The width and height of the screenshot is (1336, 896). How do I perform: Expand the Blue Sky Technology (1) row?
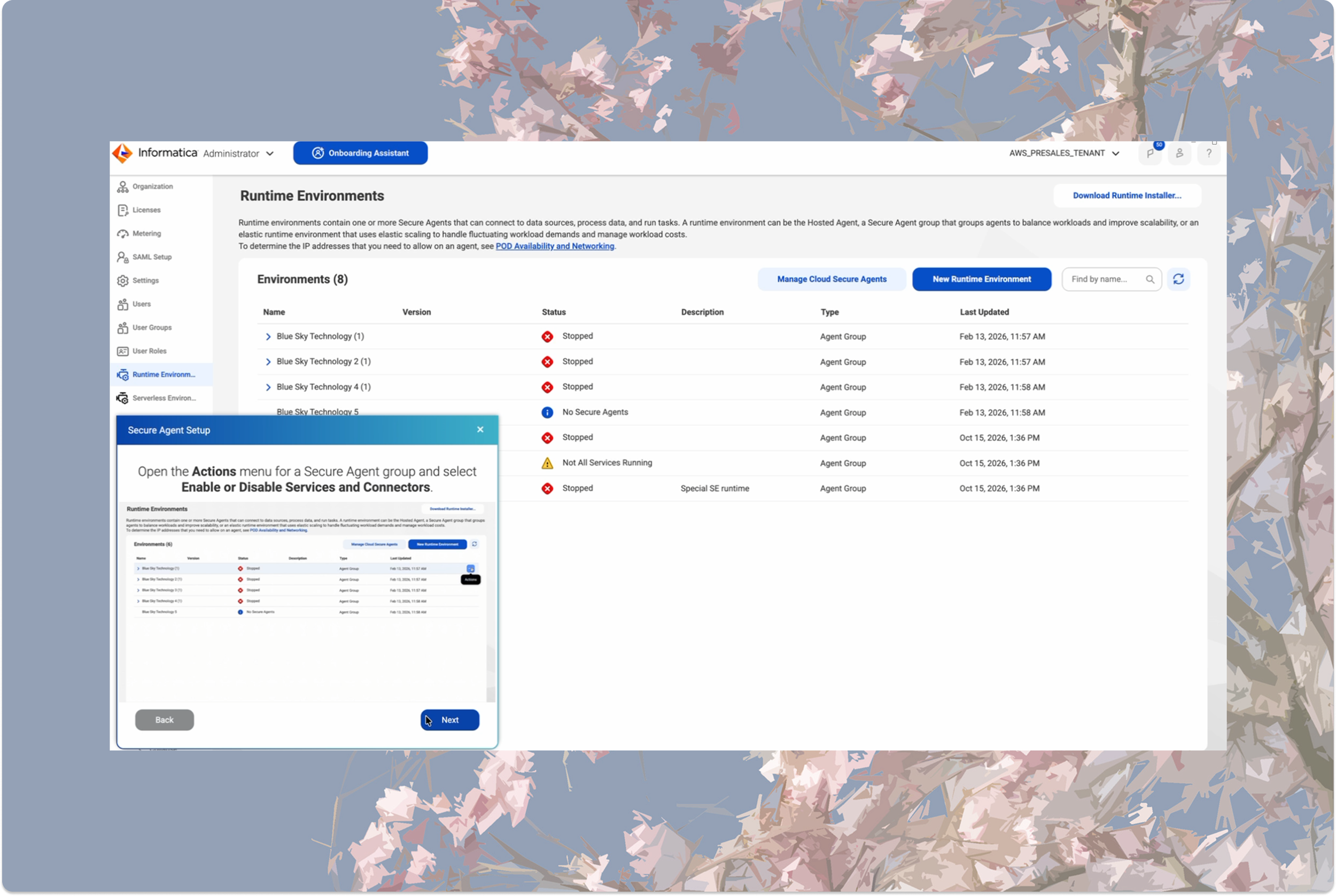(268, 337)
